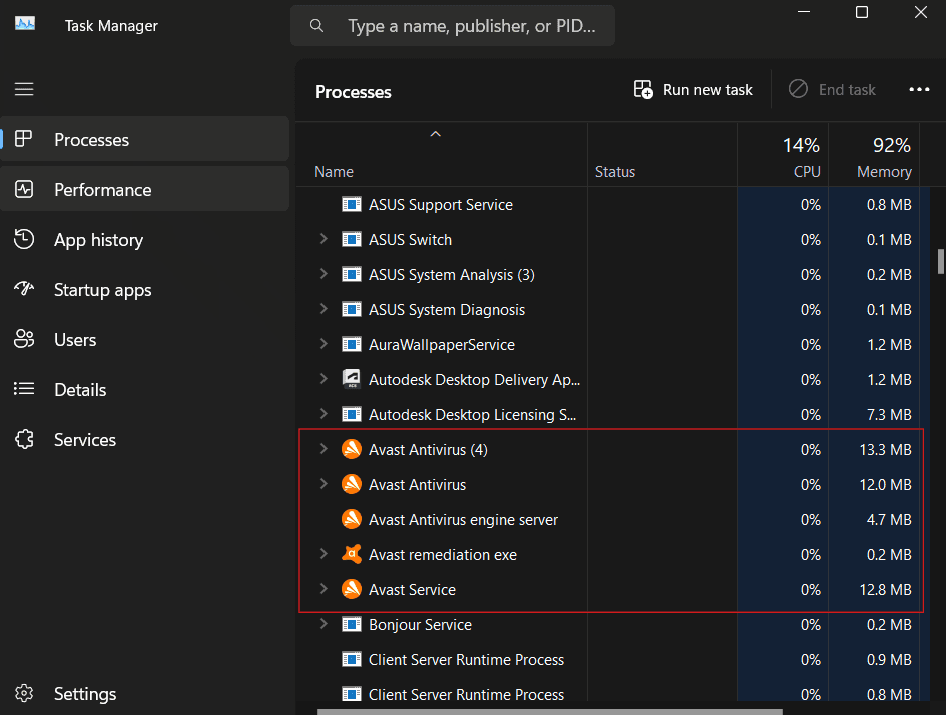Expand the ASUS Switch process group
This screenshot has height=715, width=946.
click(323, 239)
